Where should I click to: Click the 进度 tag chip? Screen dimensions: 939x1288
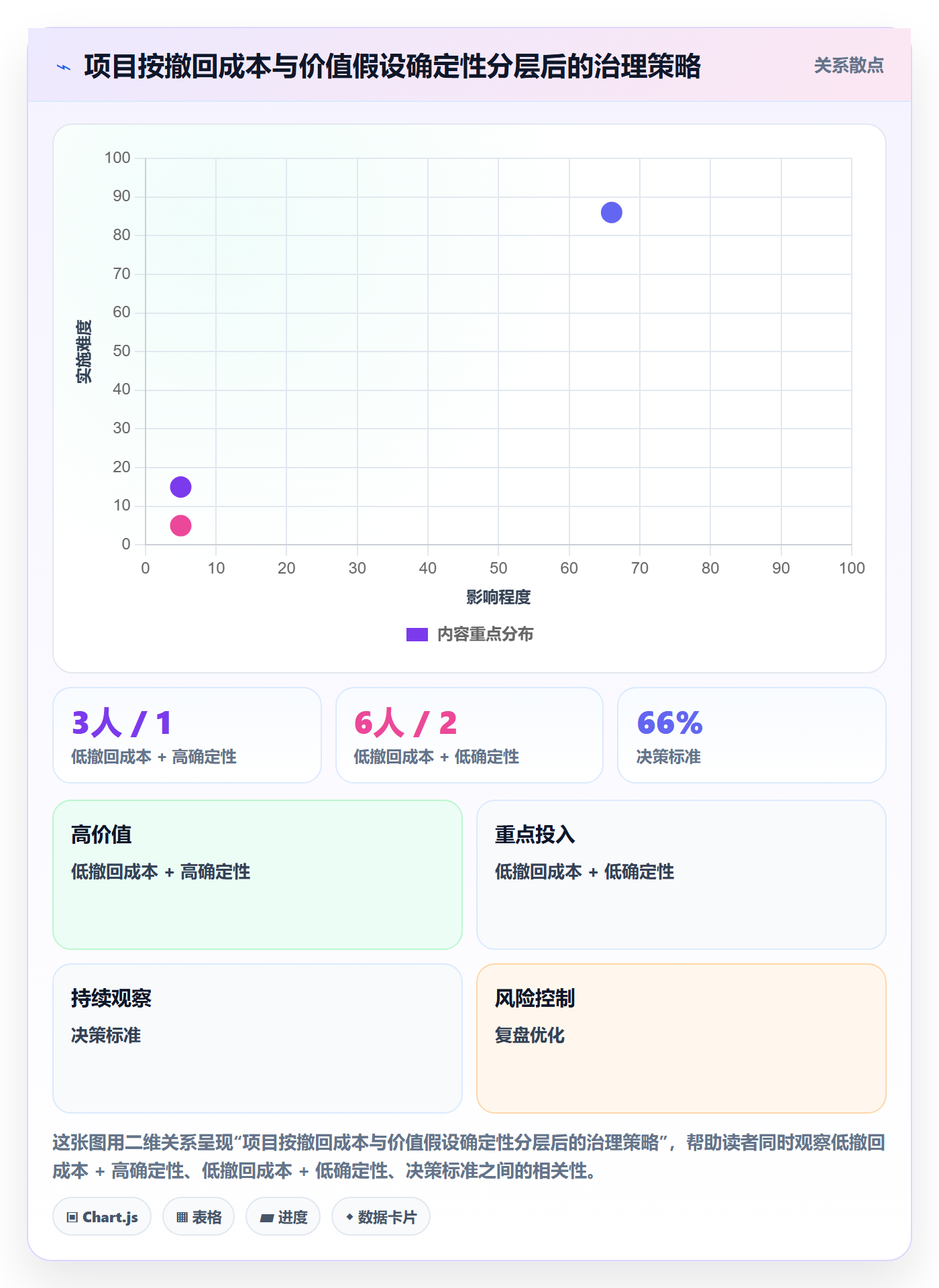click(x=283, y=1217)
